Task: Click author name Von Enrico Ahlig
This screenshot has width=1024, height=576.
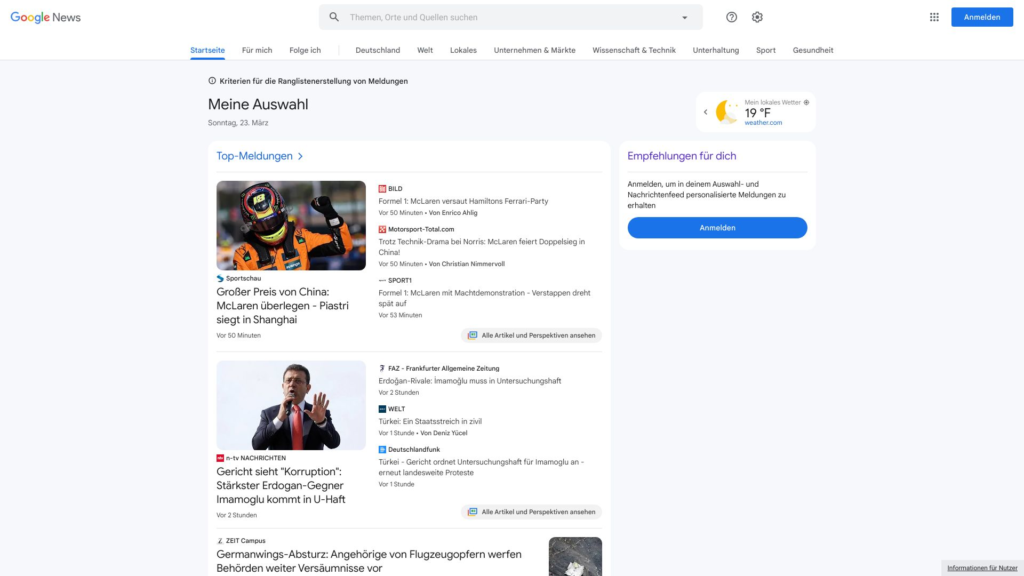Action: (x=453, y=213)
